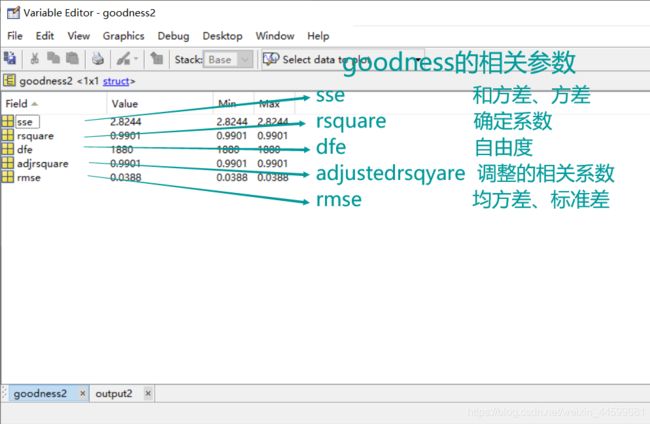The image size is (650, 424).
Task: Open the Stack Base dropdown
Action: tap(228, 59)
